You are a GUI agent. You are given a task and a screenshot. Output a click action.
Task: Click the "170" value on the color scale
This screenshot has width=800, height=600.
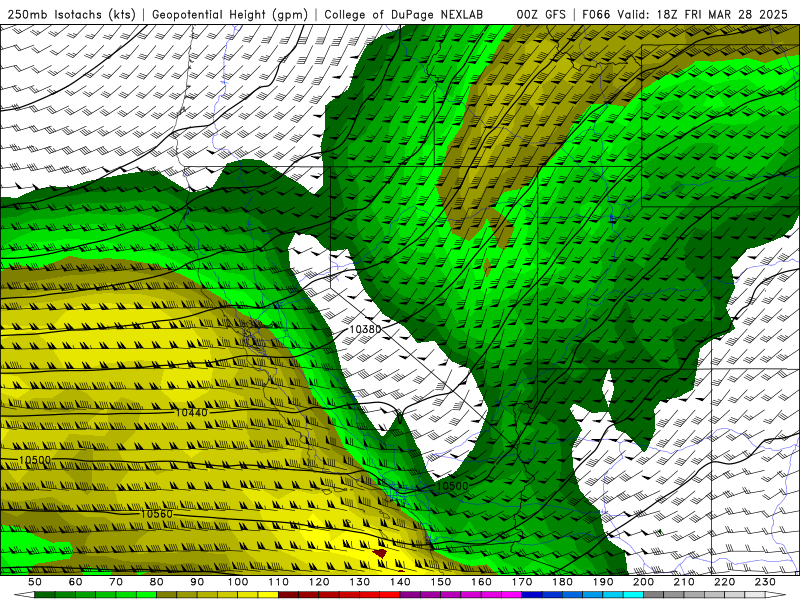(x=522, y=582)
